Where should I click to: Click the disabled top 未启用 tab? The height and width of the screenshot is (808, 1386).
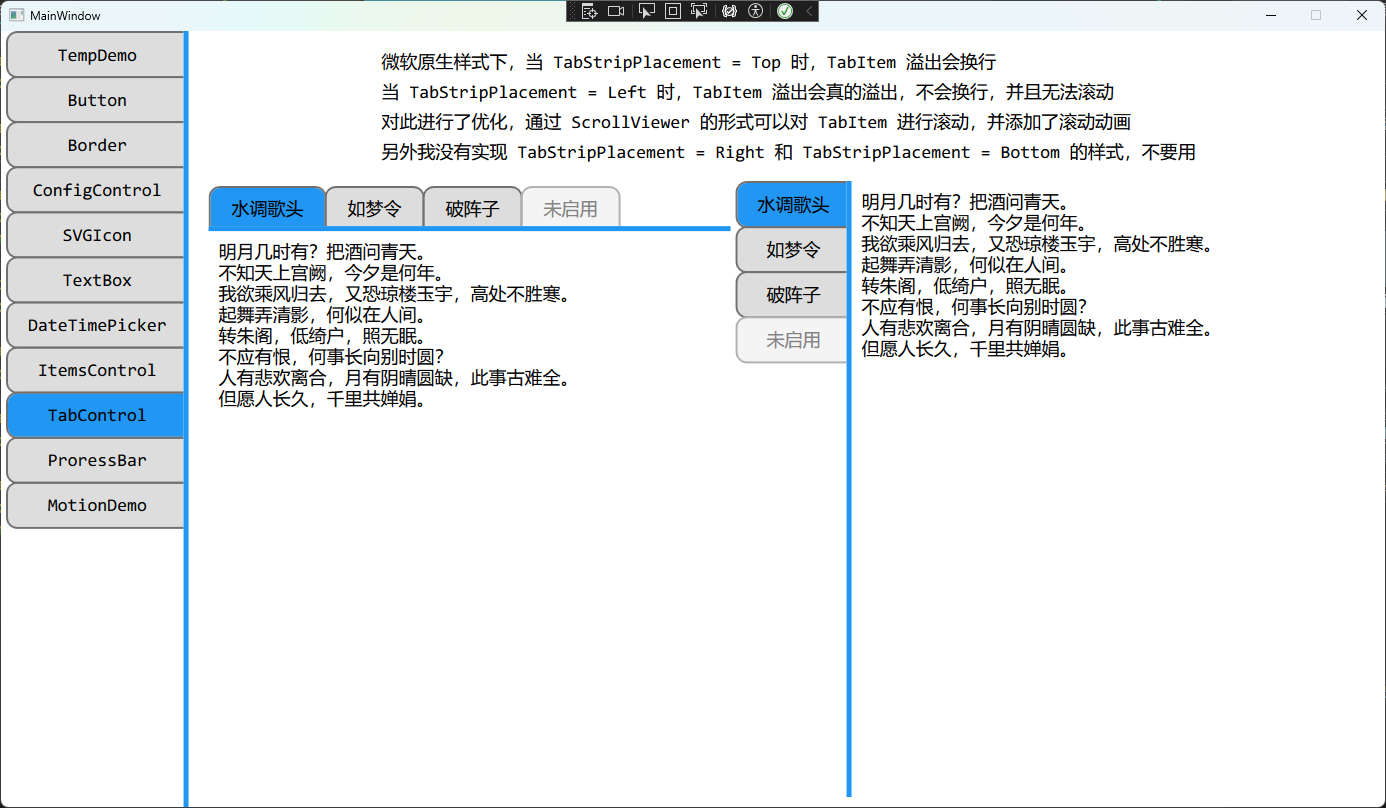click(x=570, y=208)
